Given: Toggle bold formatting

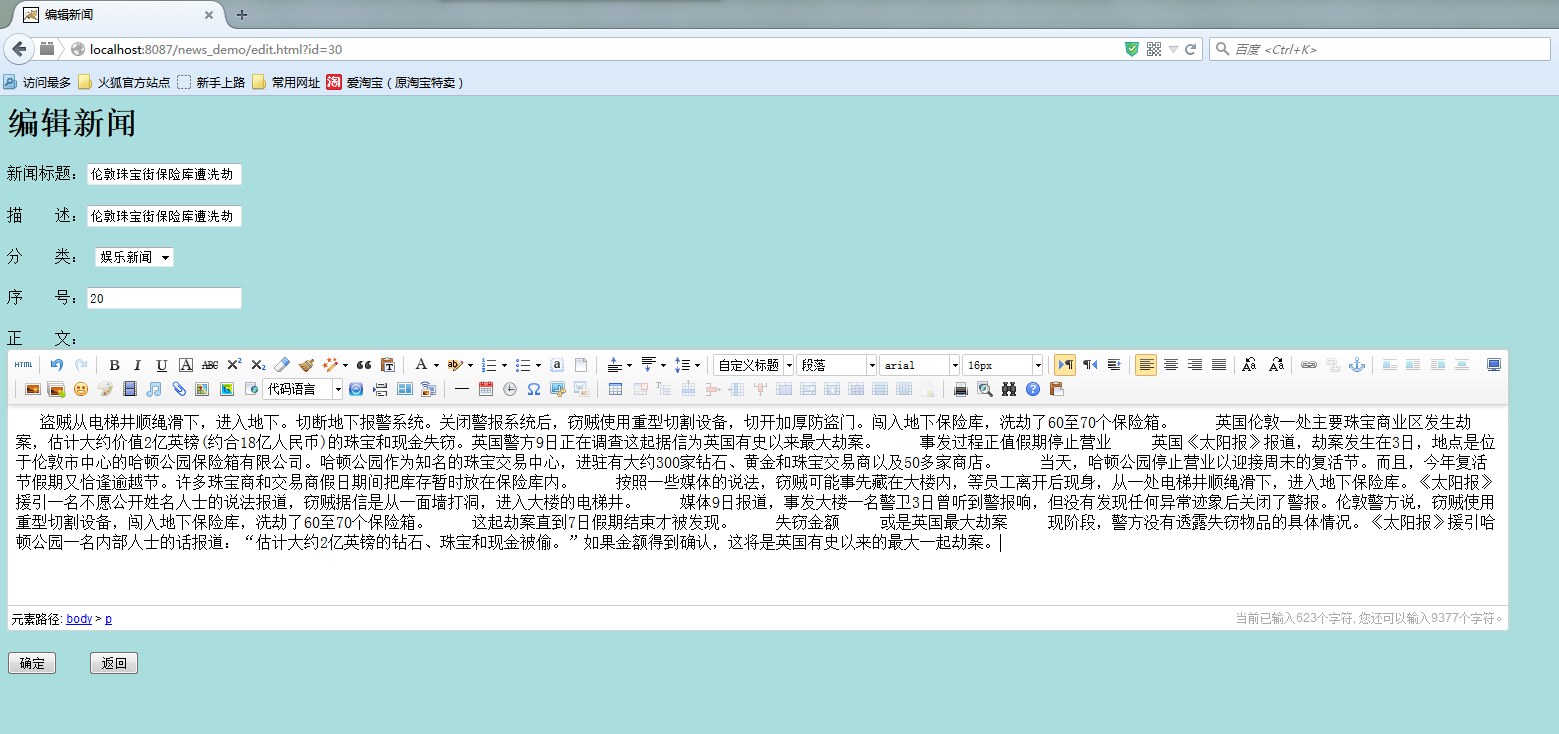Looking at the screenshot, I should tap(114, 365).
